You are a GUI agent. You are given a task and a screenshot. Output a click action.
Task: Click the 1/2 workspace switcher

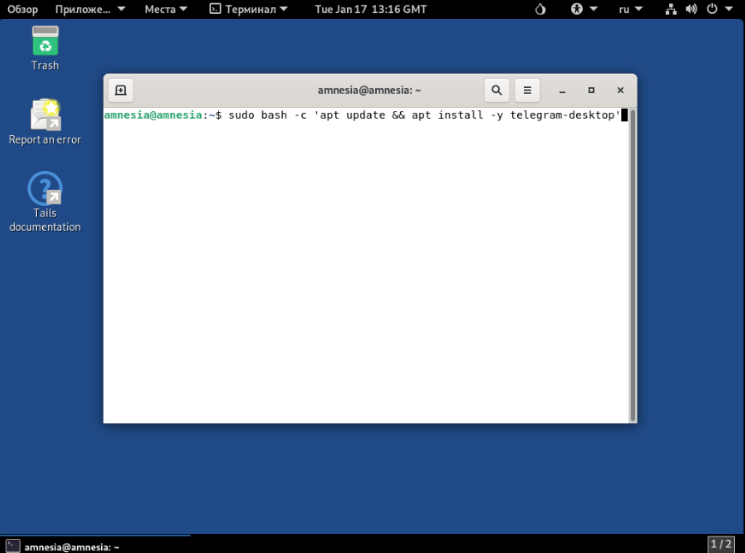coord(721,544)
